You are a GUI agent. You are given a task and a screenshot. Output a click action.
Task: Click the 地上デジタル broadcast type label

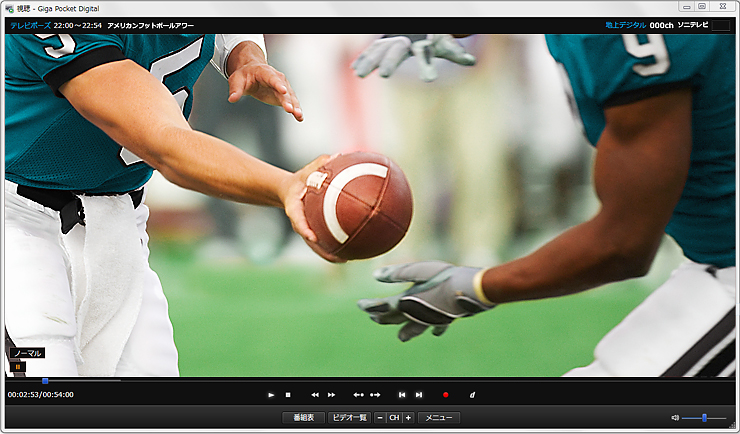tap(625, 25)
